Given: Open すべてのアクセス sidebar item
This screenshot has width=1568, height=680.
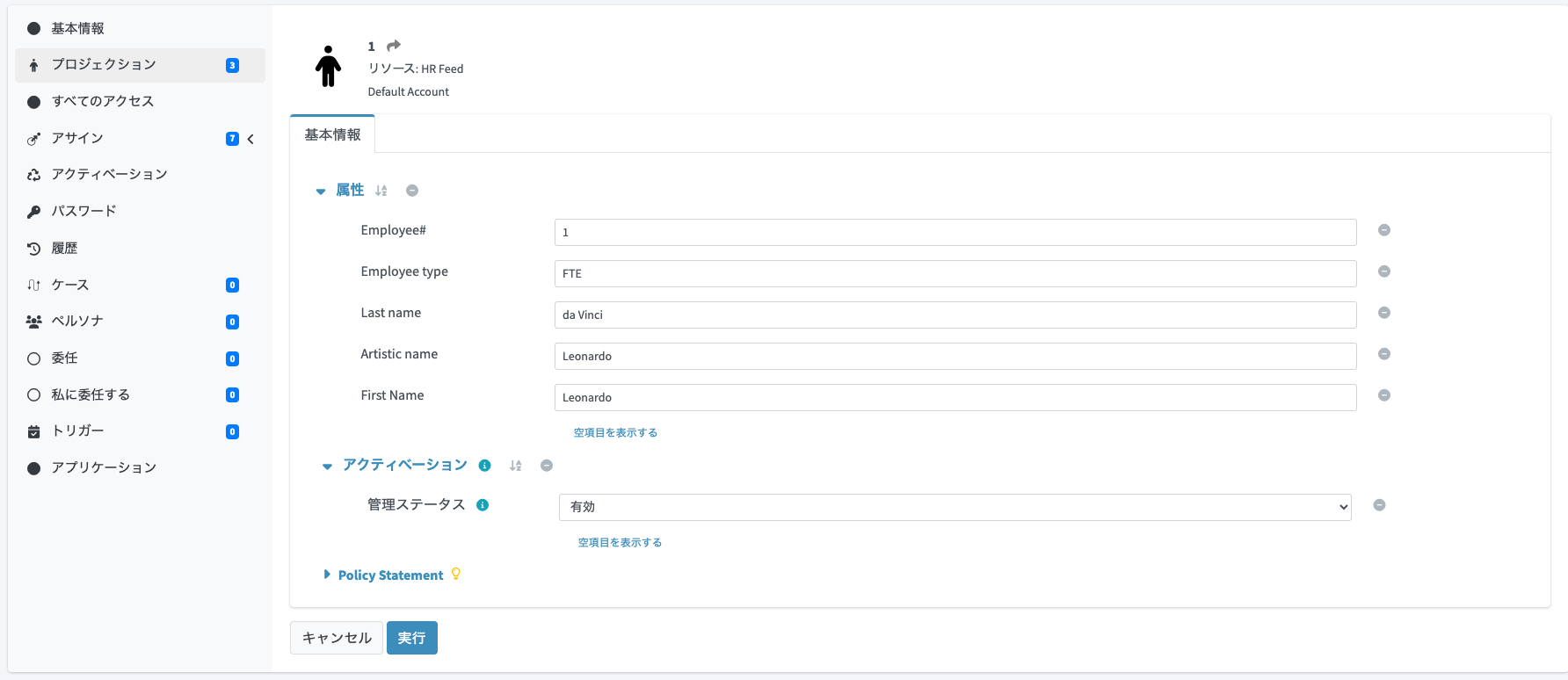Looking at the screenshot, I should pos(140,102).
